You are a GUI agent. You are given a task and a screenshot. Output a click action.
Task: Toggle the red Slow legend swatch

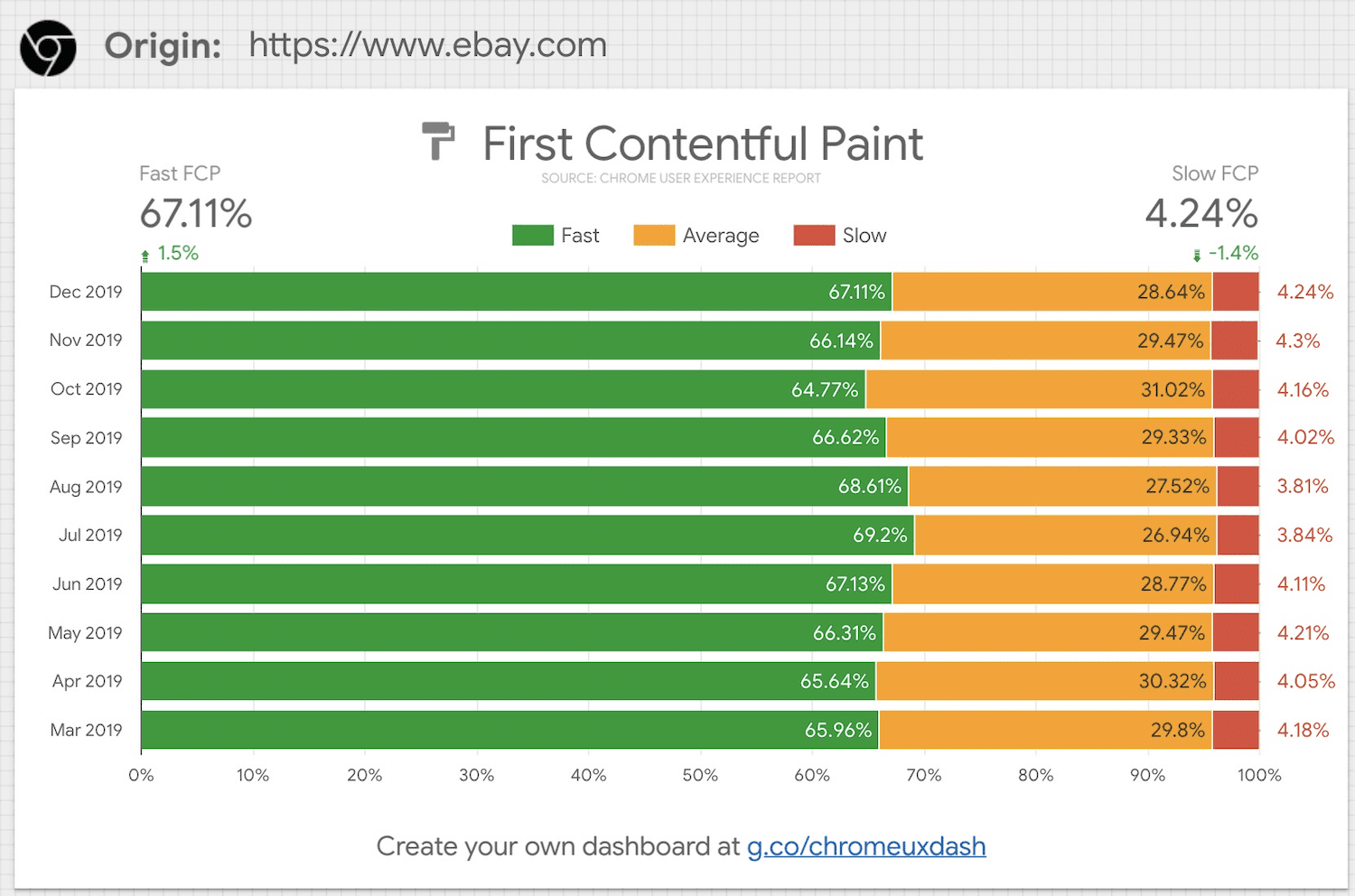click(x=814, y=236)
